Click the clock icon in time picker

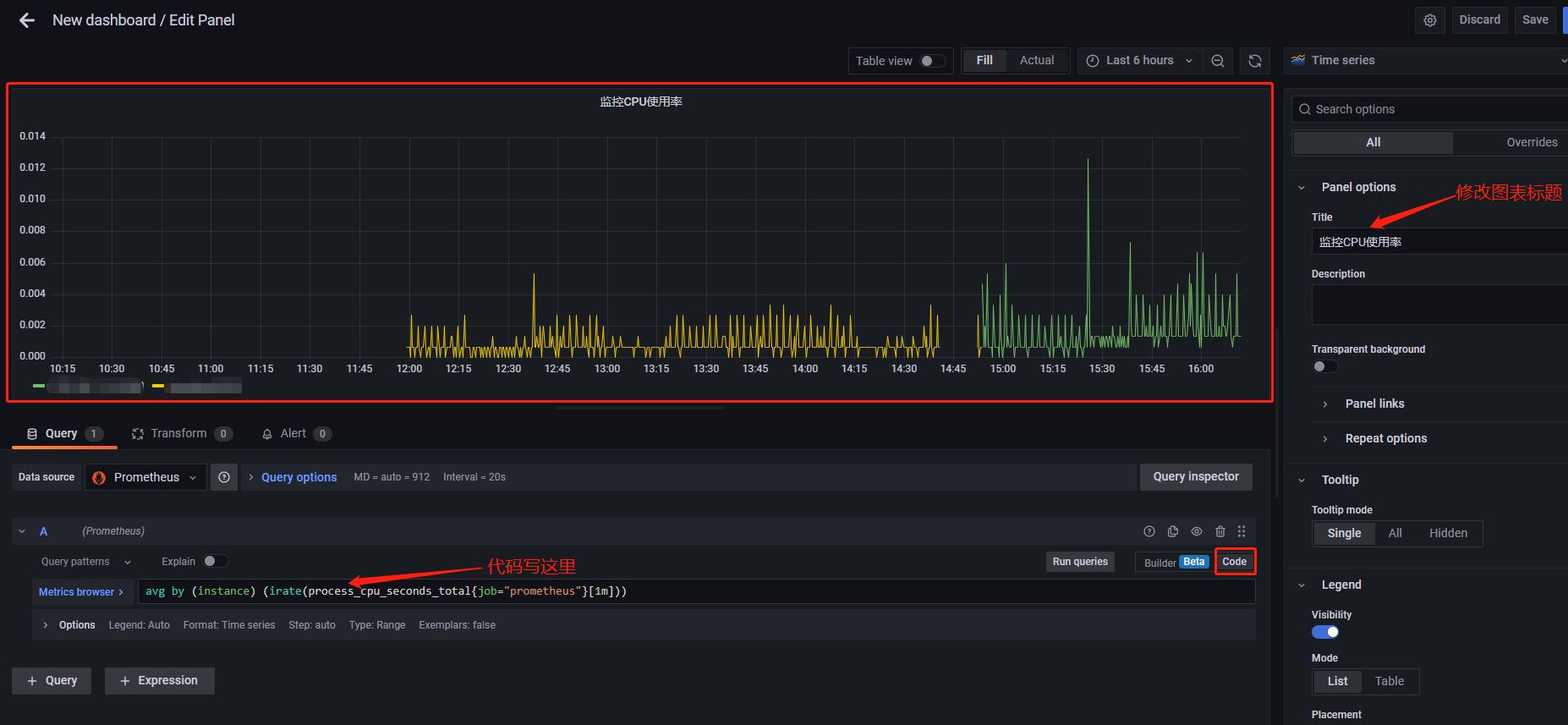1093,61
